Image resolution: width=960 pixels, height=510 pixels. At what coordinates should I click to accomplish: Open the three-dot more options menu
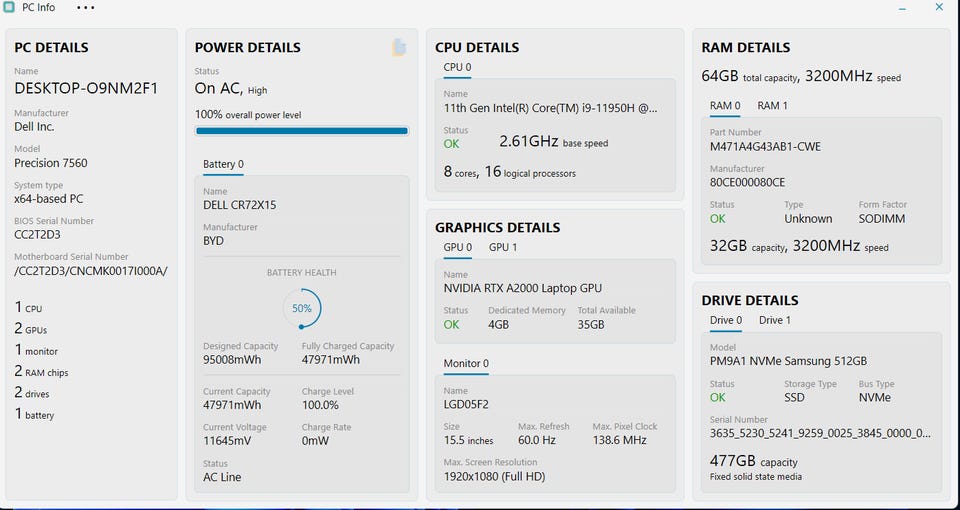86,8
